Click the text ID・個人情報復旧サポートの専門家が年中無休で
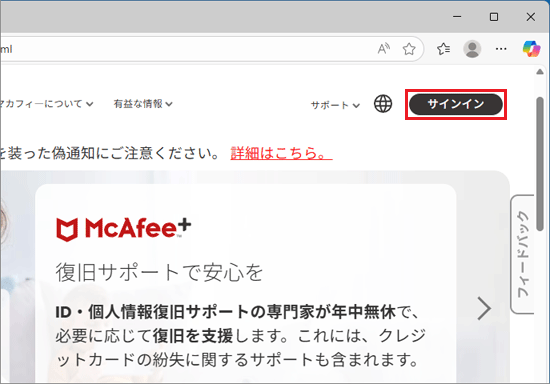Viewport: 550px width, 384px height. coord(237,311)
